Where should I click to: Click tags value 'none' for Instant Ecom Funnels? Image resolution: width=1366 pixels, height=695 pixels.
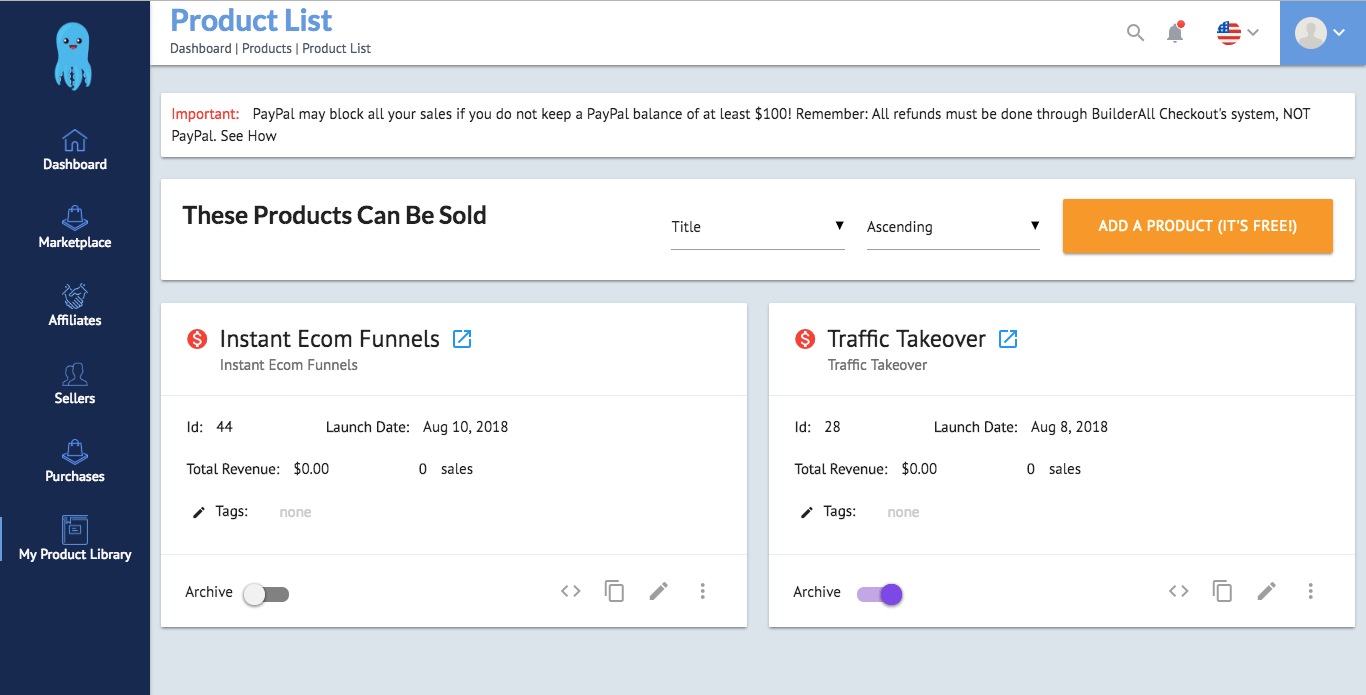coord(295,512)
